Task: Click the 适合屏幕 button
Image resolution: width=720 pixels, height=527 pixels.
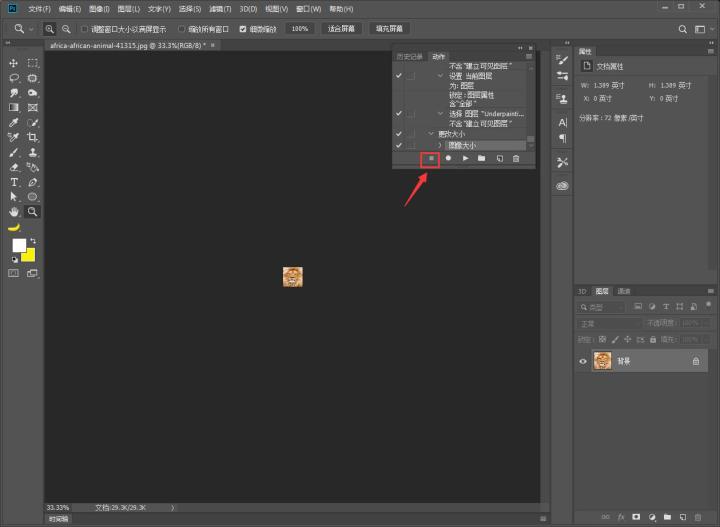Action: (x=343, y=29)
